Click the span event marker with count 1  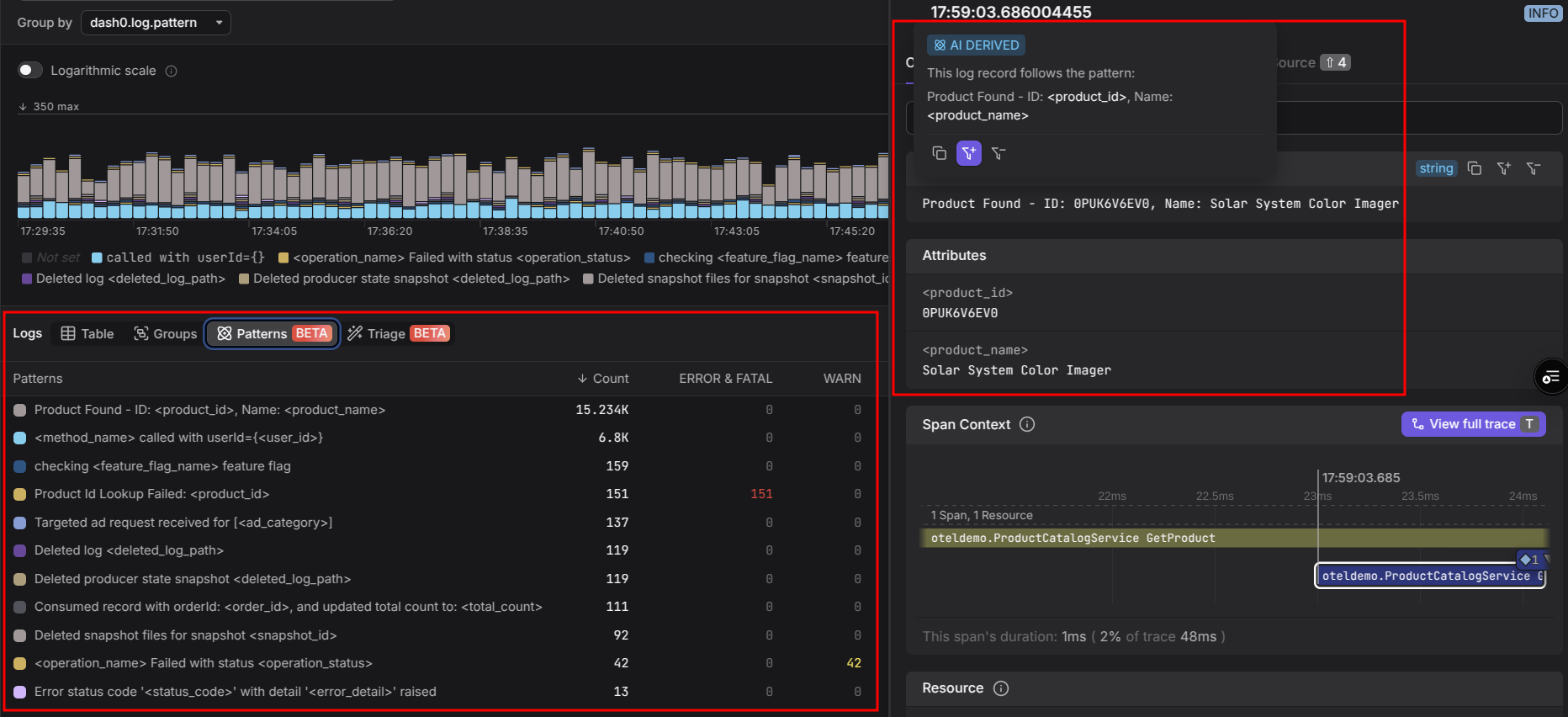pos(1530,560)
